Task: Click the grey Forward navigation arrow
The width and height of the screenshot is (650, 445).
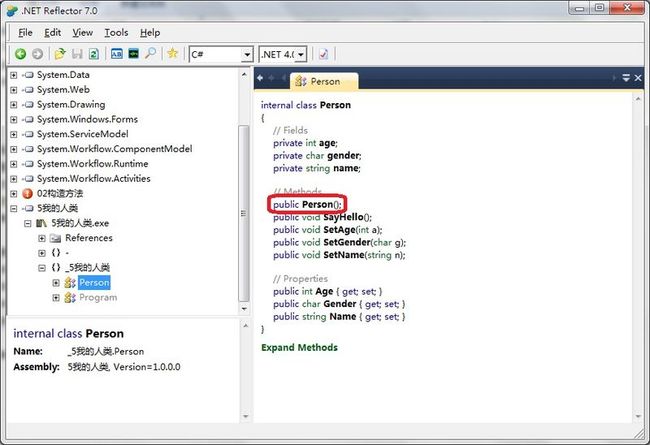Action: coord(37,54)
